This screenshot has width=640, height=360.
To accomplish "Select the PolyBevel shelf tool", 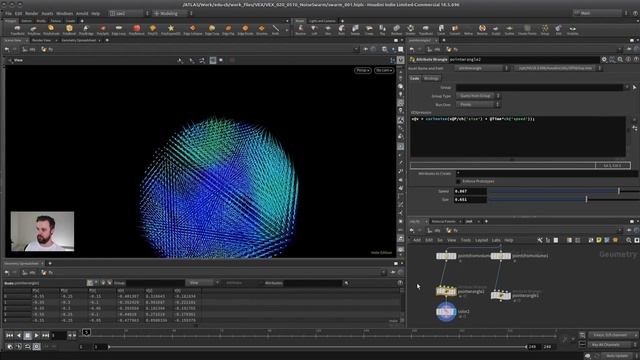I will click(x=69, y=29).
